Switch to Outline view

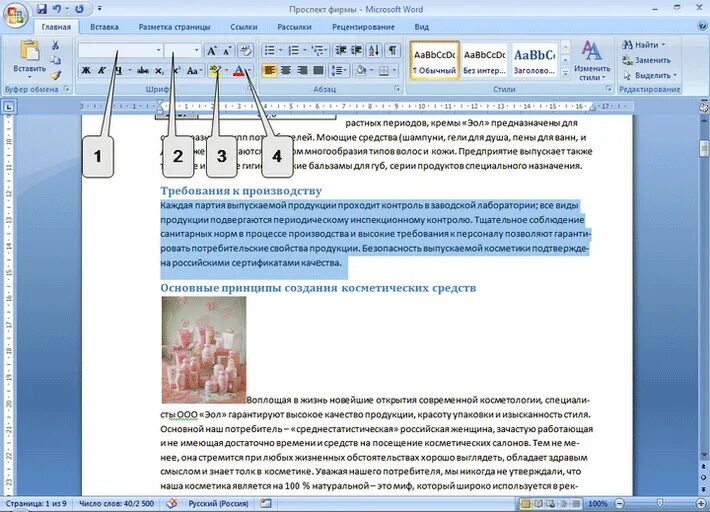coord(564,503)
